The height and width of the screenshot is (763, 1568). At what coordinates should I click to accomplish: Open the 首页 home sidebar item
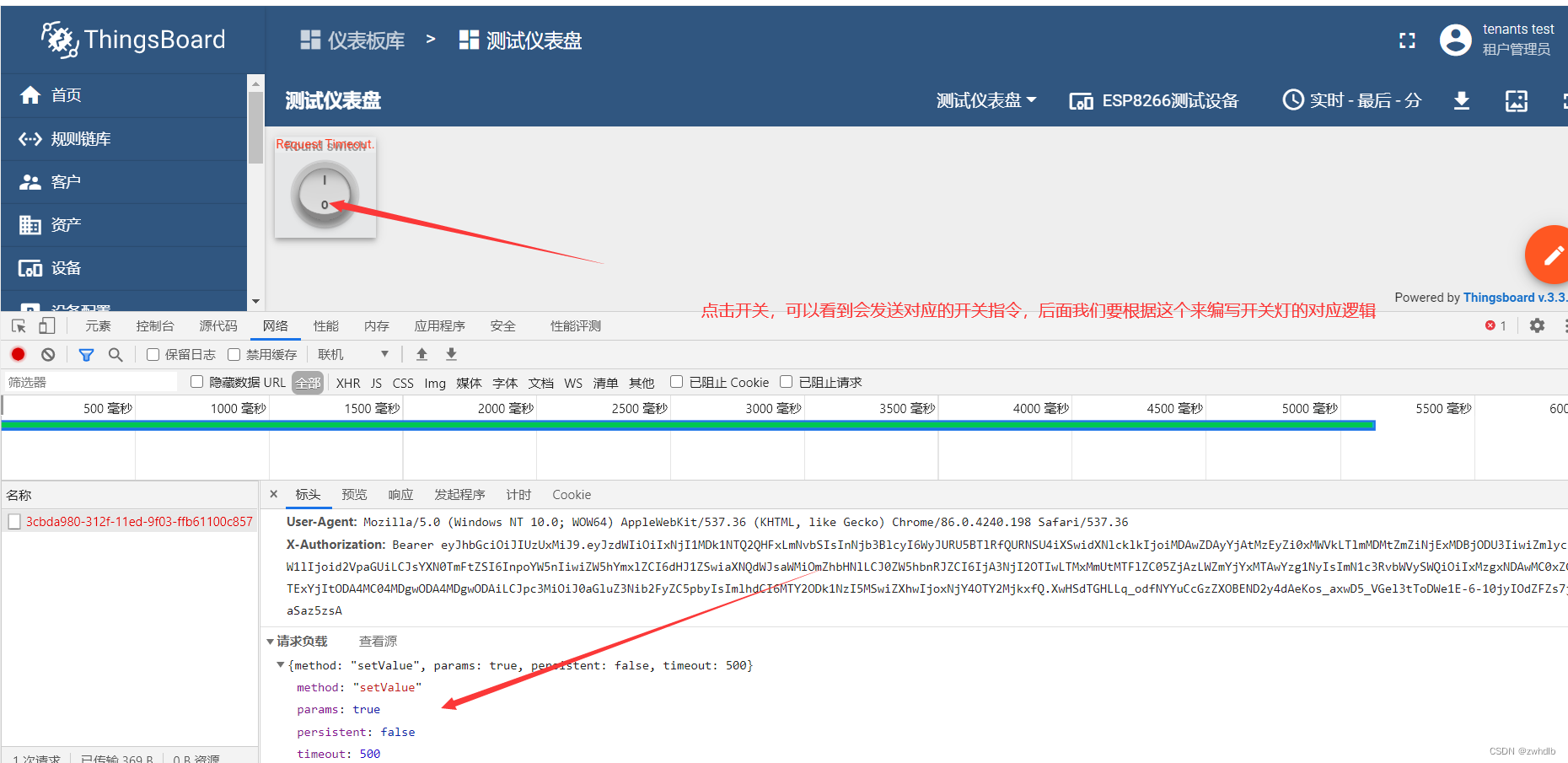124,95
